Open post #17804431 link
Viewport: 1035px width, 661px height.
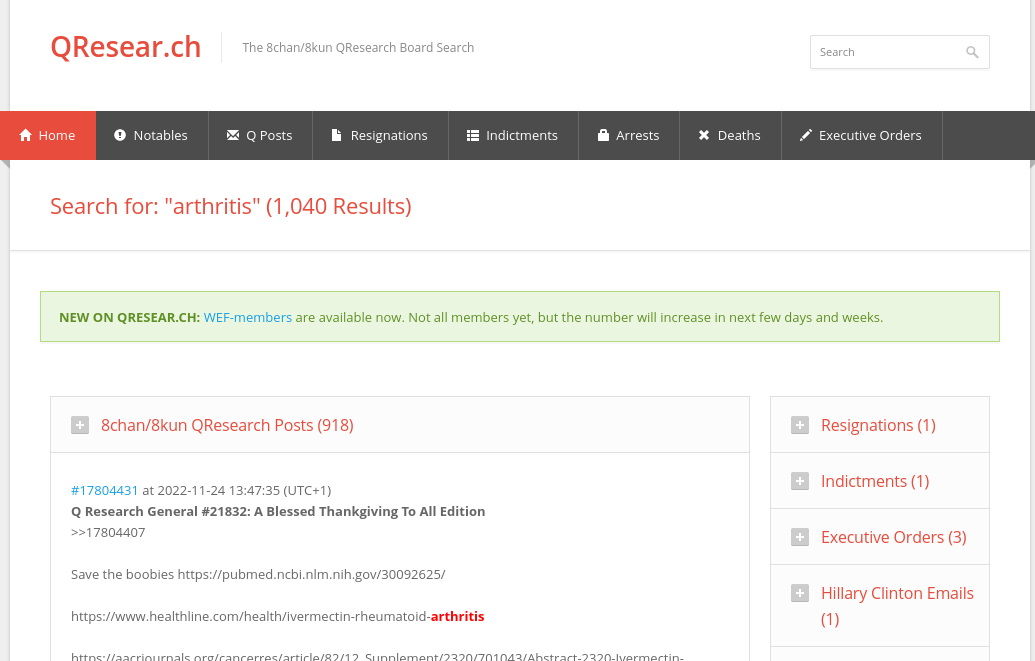104,491
